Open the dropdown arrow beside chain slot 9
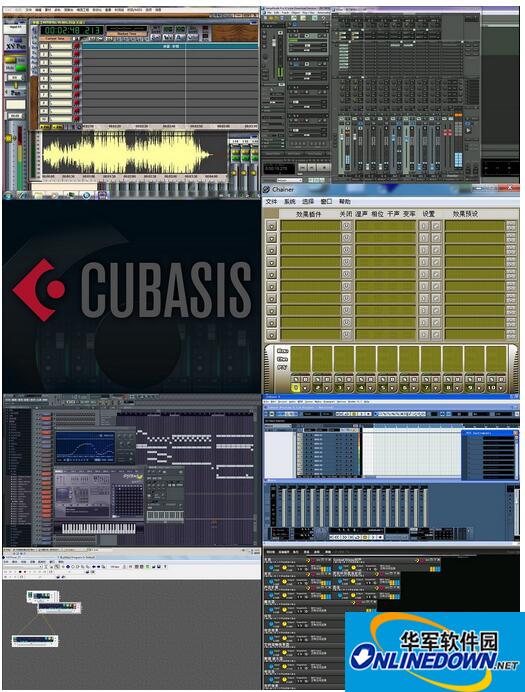The image size is (525, 692). [480, 387]
